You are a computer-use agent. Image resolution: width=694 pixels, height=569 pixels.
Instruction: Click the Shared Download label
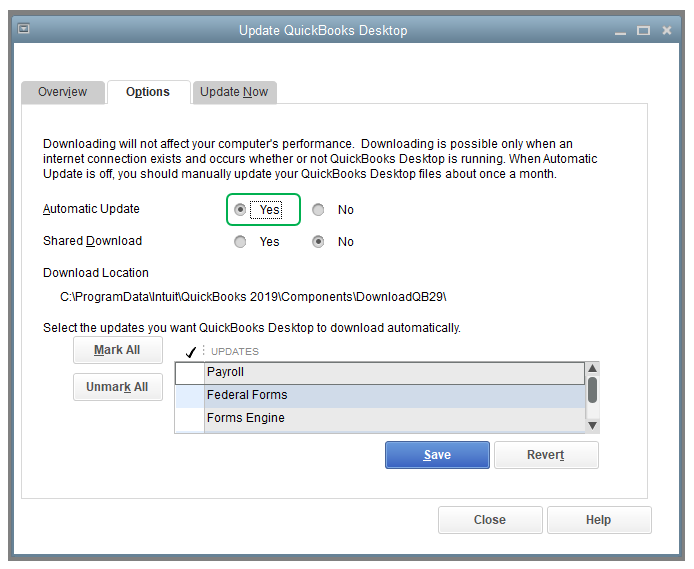click(93, 241)
